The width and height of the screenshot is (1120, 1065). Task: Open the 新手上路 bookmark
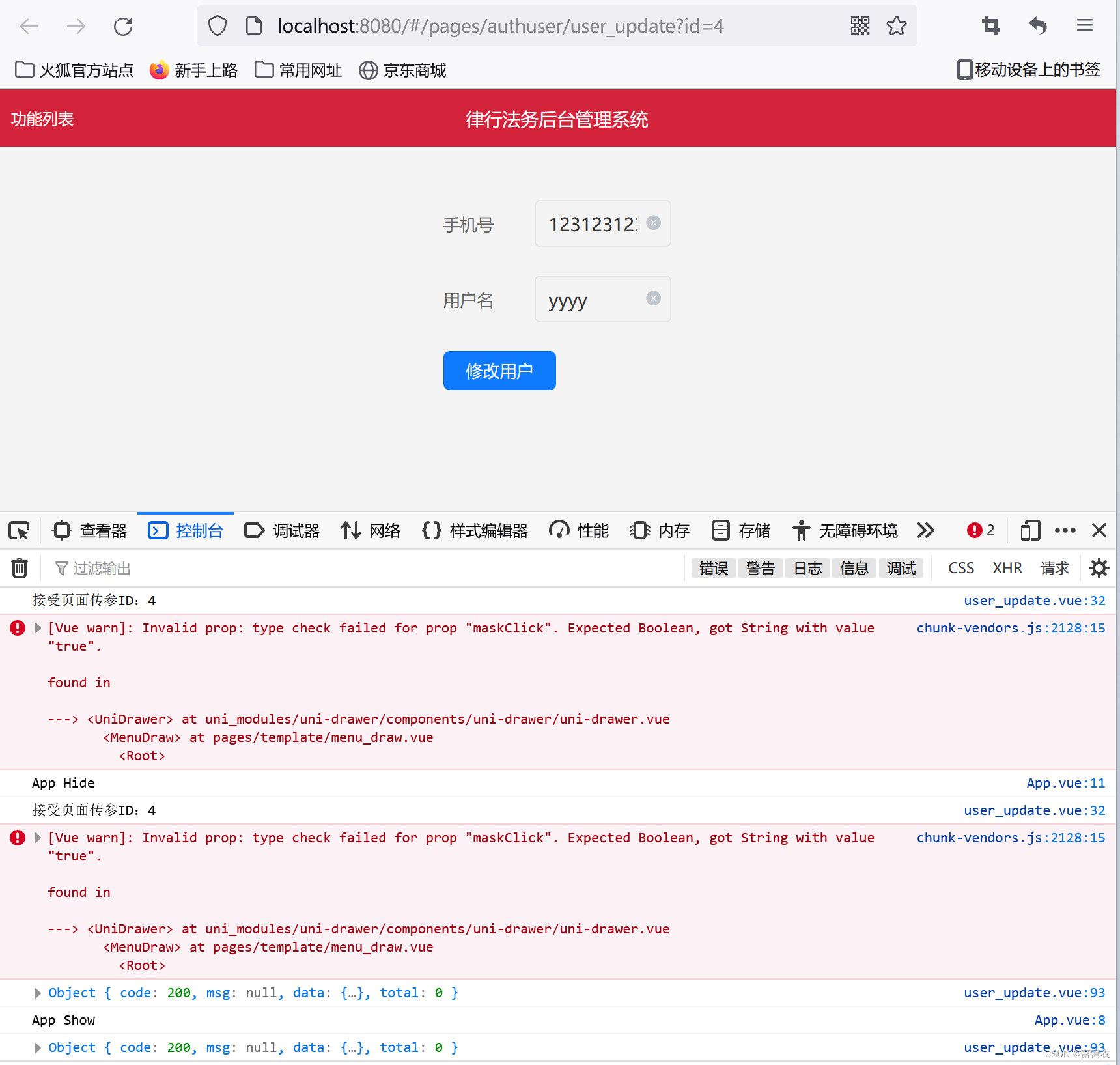[193, 70]
